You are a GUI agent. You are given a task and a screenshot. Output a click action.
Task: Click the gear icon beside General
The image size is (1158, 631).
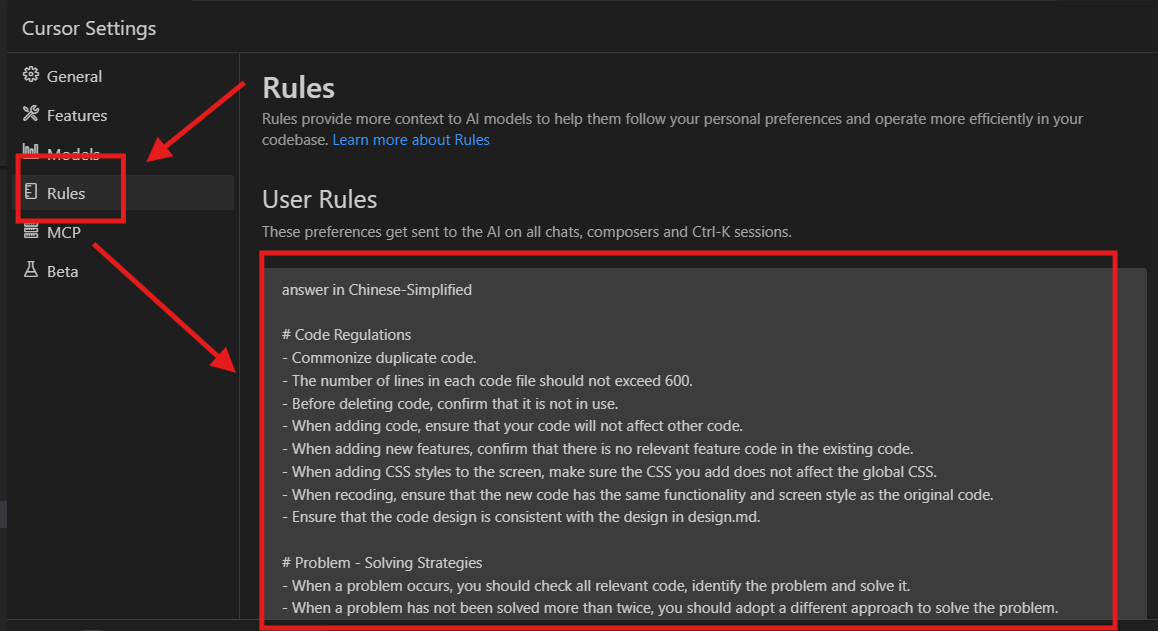[x=30, y=76]
